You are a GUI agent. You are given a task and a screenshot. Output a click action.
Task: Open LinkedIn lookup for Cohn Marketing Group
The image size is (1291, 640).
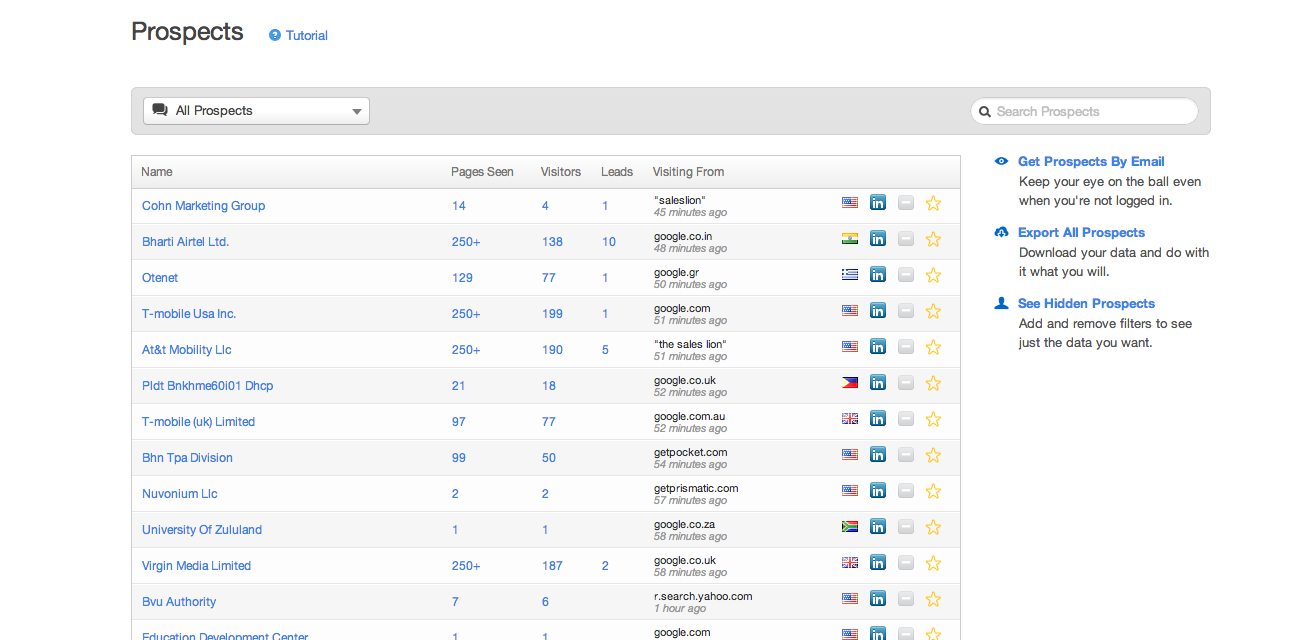(x=877, y=203)
